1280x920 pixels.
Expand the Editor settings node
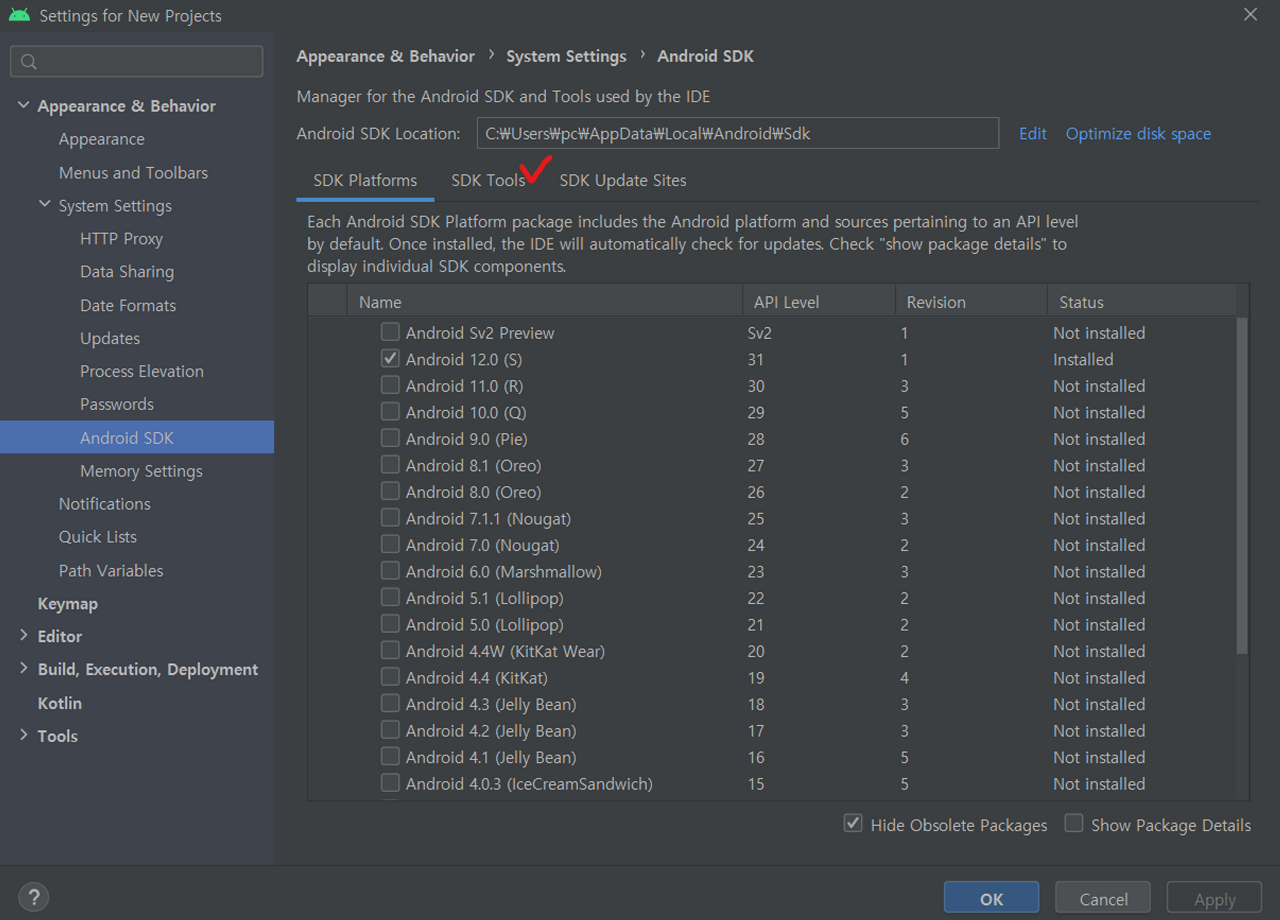pos(23,636)
